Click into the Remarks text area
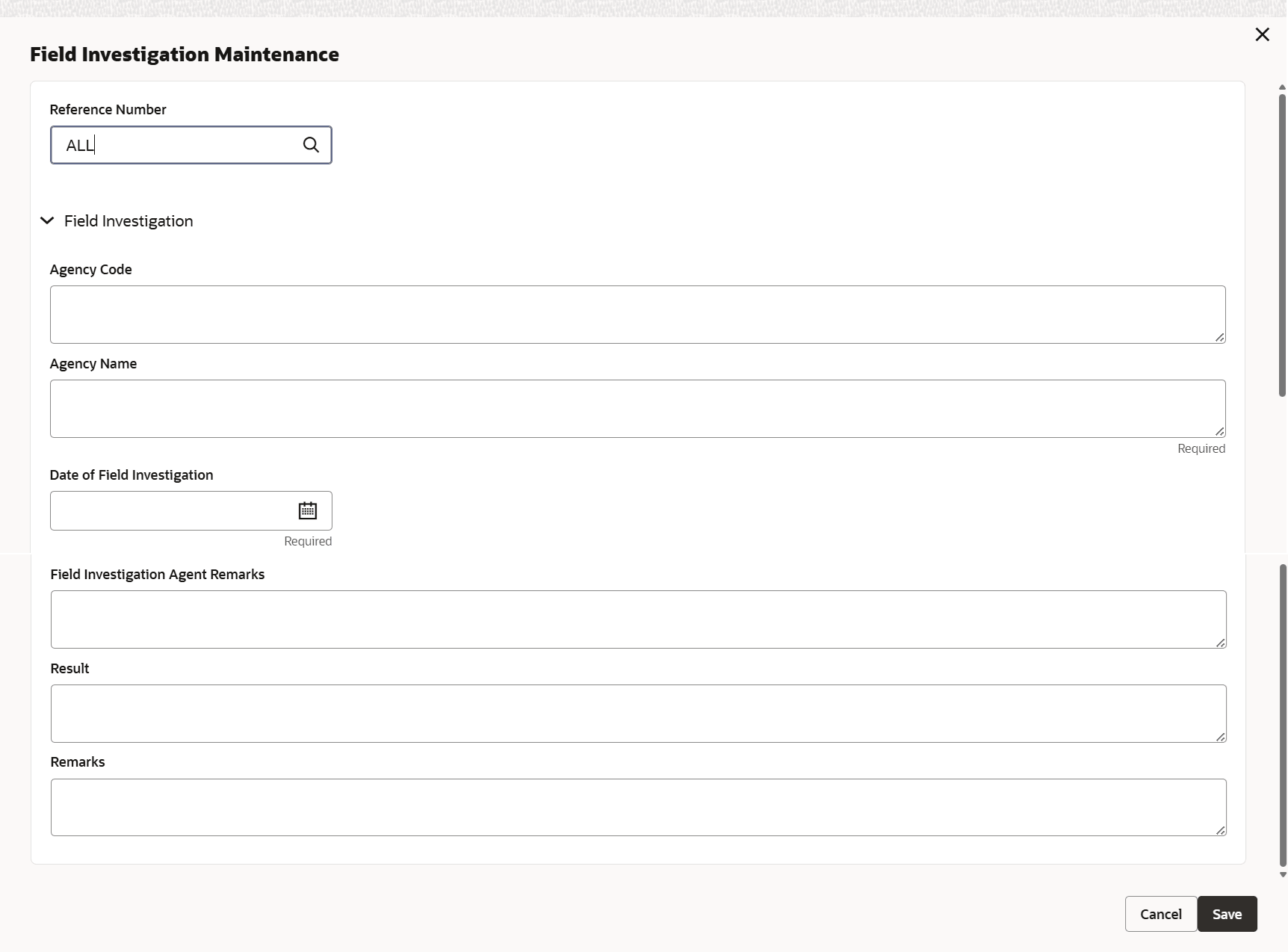This screenshot has width=1288, height=952. (639, 808)
